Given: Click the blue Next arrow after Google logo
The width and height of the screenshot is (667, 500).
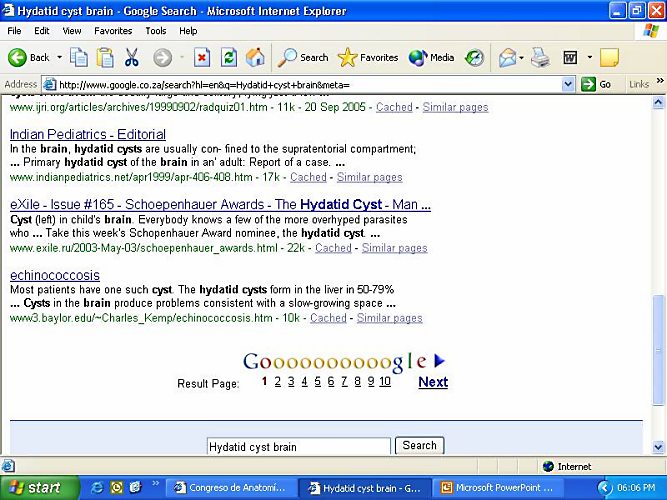Looking at the screenshot, I should (x=439, y=361).
